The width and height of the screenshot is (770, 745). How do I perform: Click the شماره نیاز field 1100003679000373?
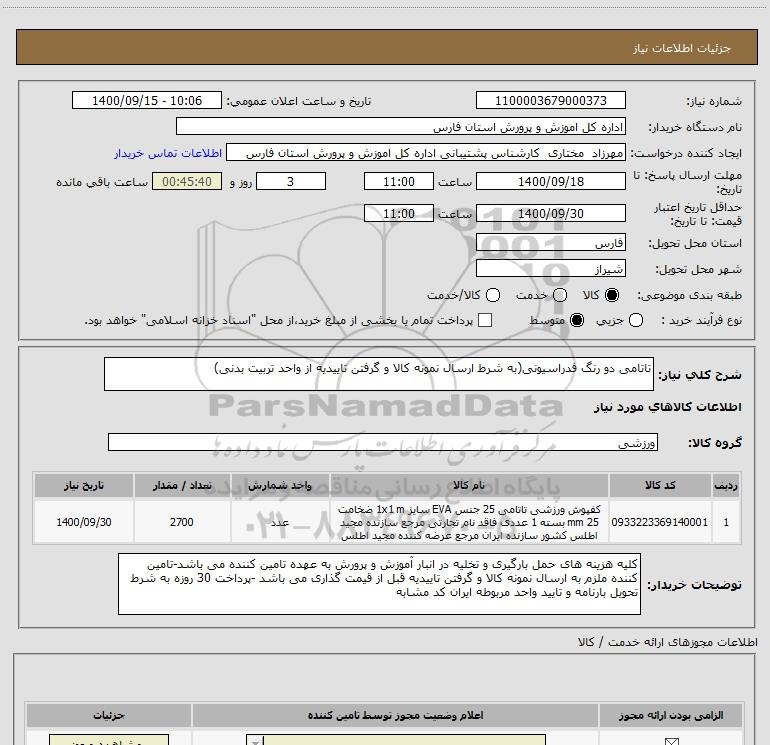550,100
